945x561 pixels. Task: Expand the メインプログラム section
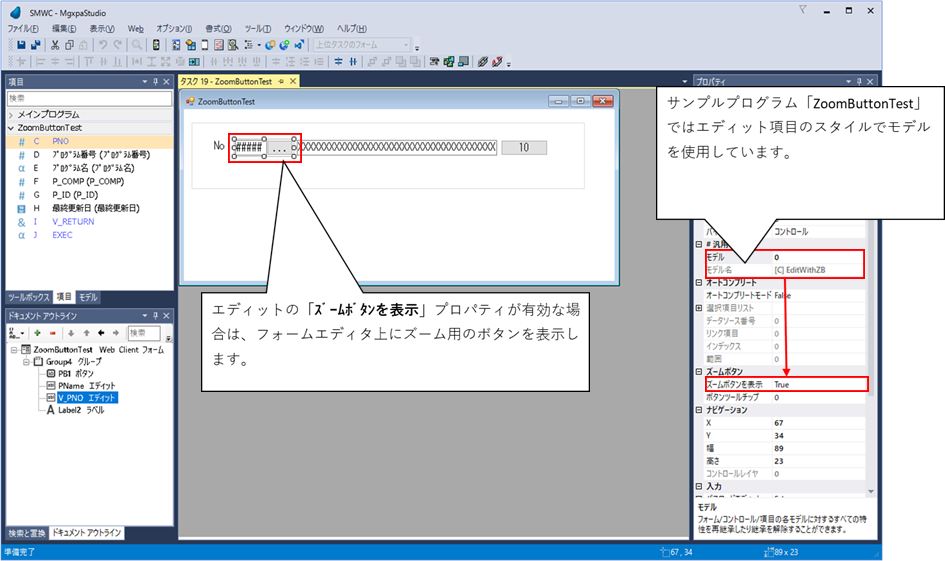[11, 115]
